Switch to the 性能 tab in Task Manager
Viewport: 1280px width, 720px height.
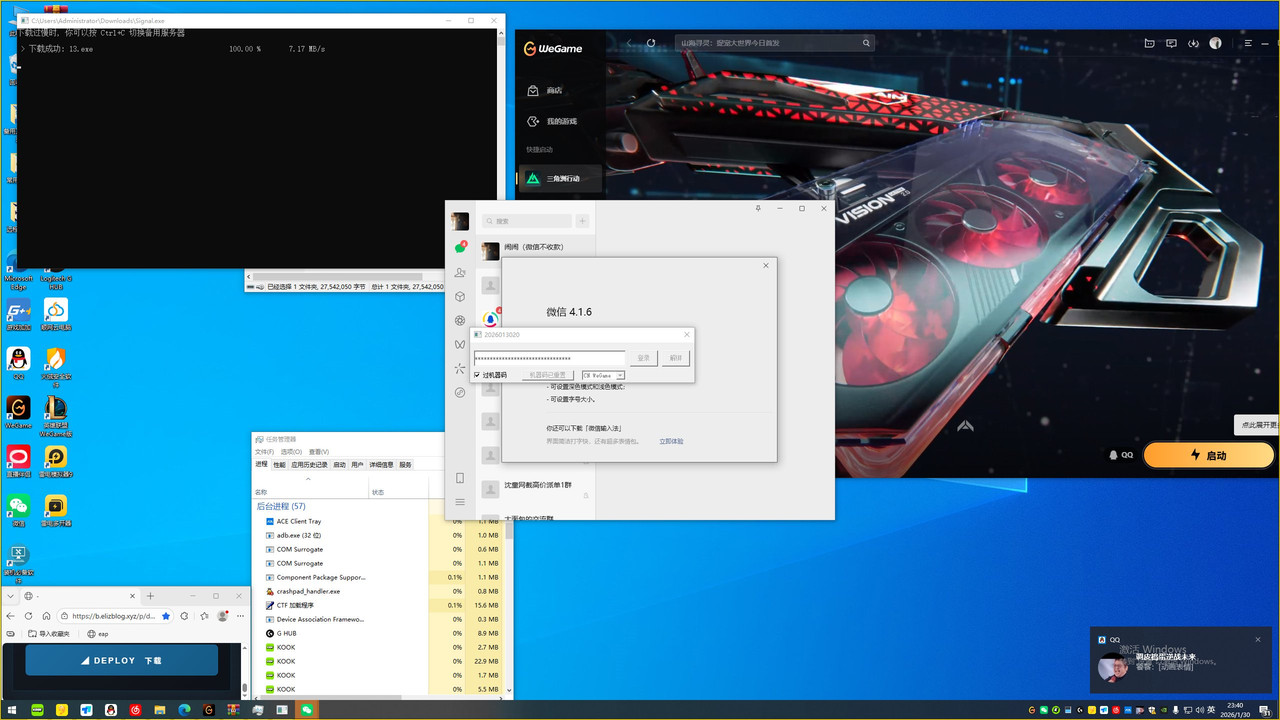pyautogui.click(x=279, y=465)
